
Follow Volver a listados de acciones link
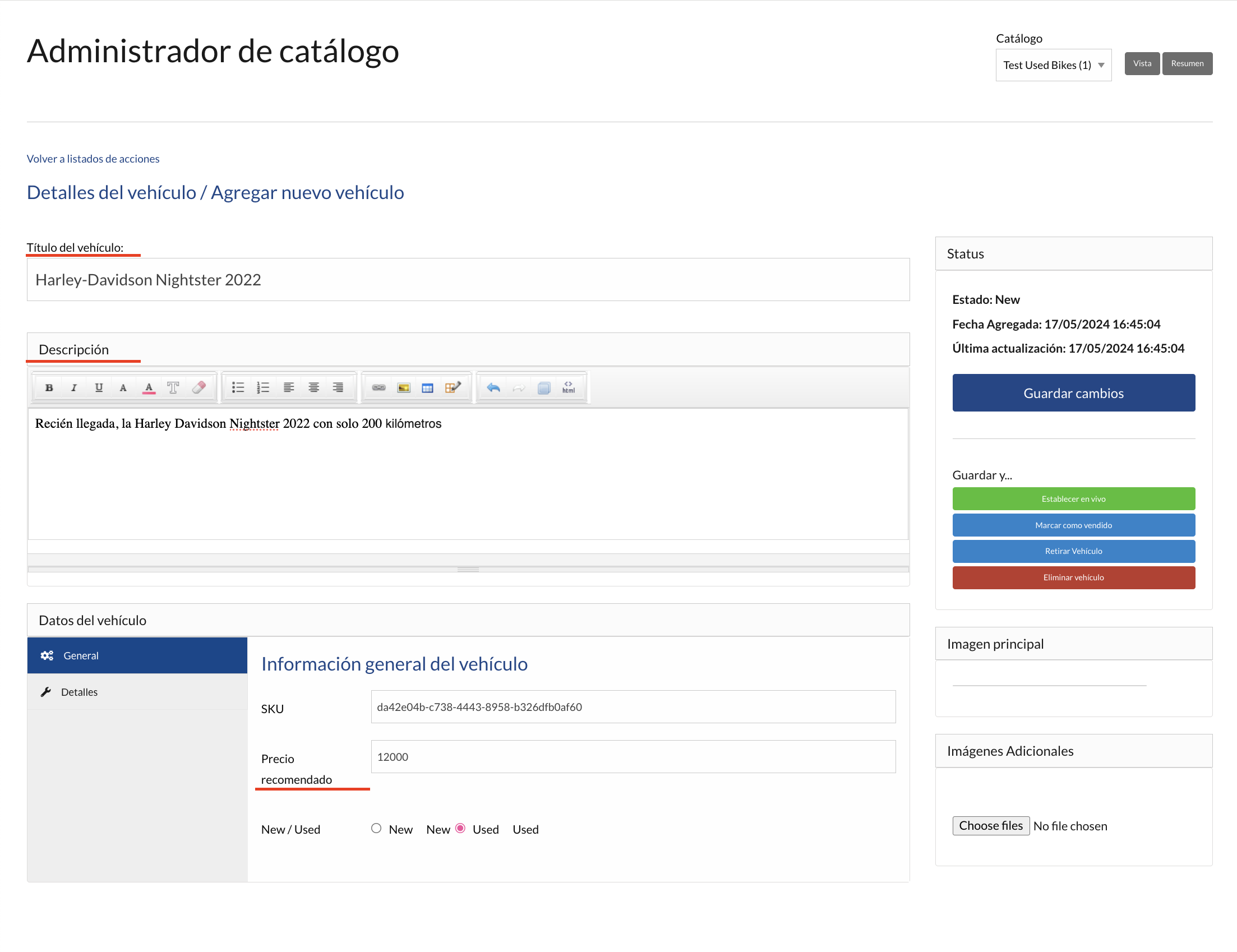point(93,159)
